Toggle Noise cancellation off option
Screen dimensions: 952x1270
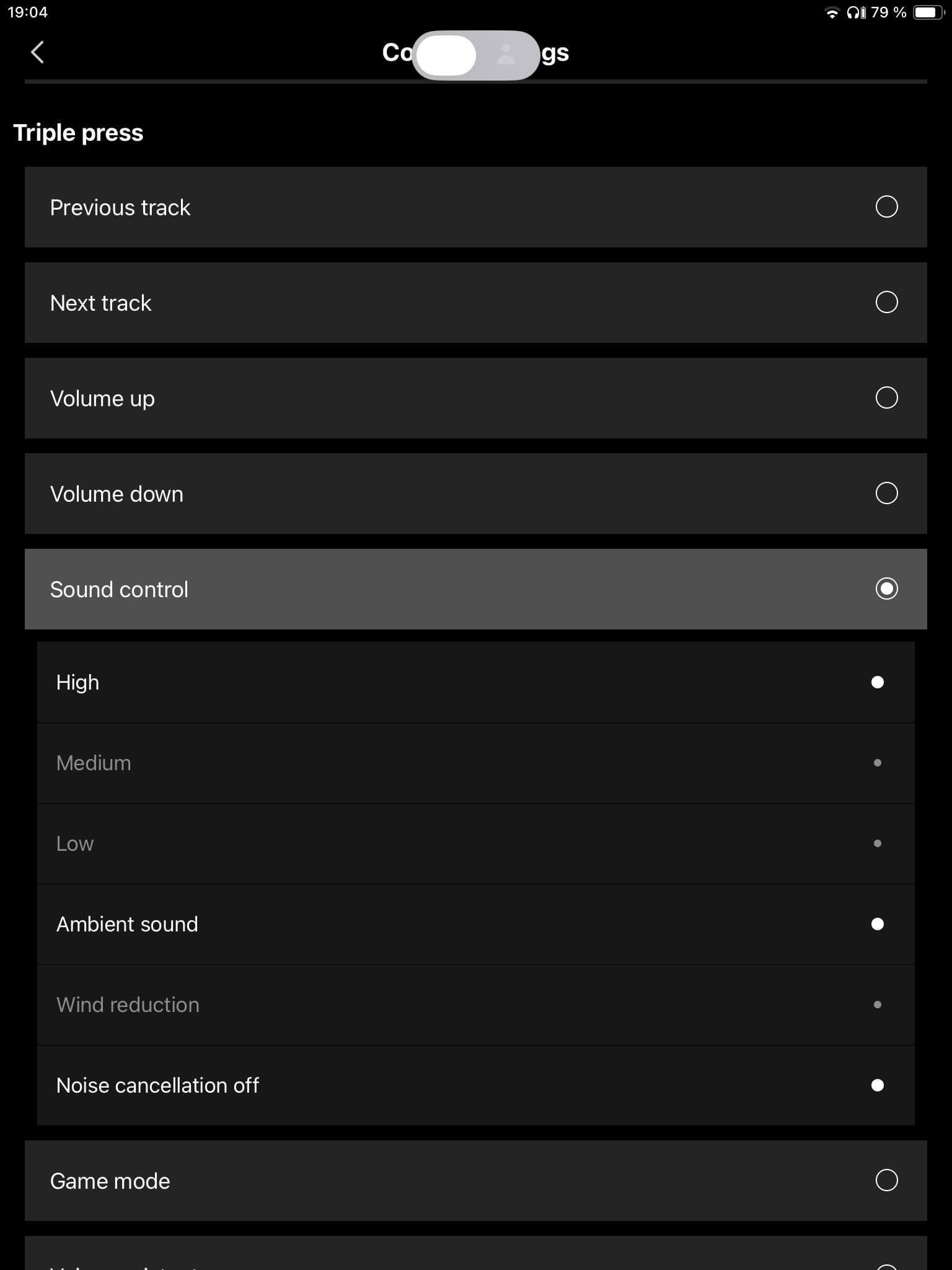pyautogui.click(x=877, y=1085)
